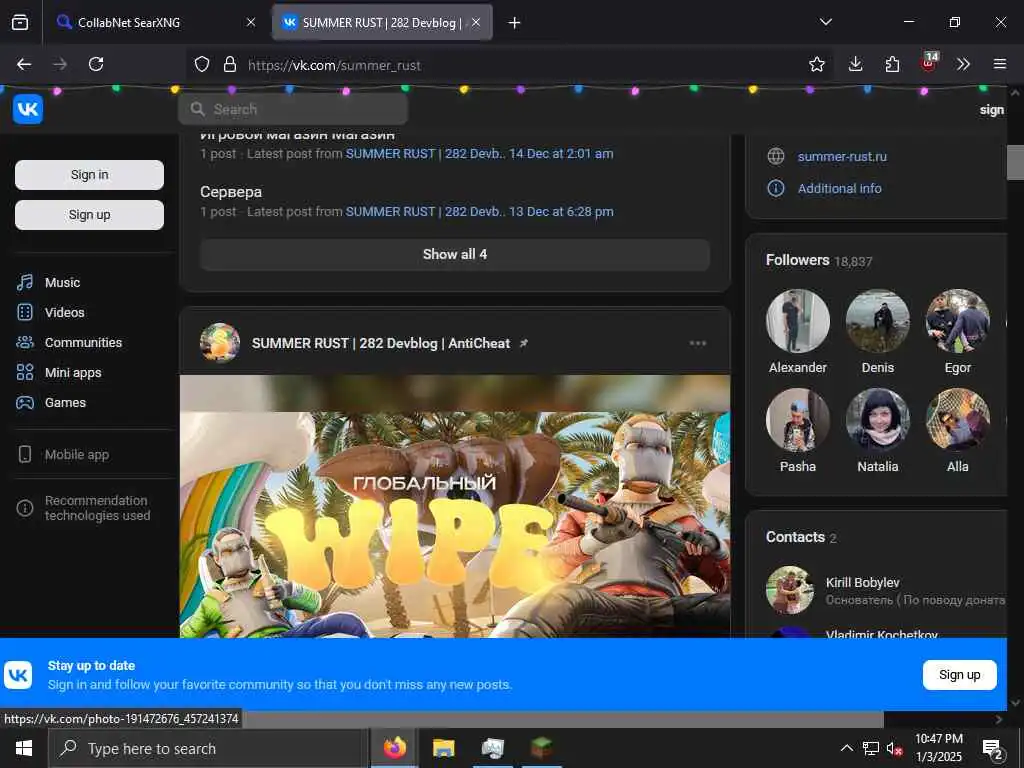1024x768 pixels.
Task: Open latest post link dated 14 Dec
Action: pos(479,154)
